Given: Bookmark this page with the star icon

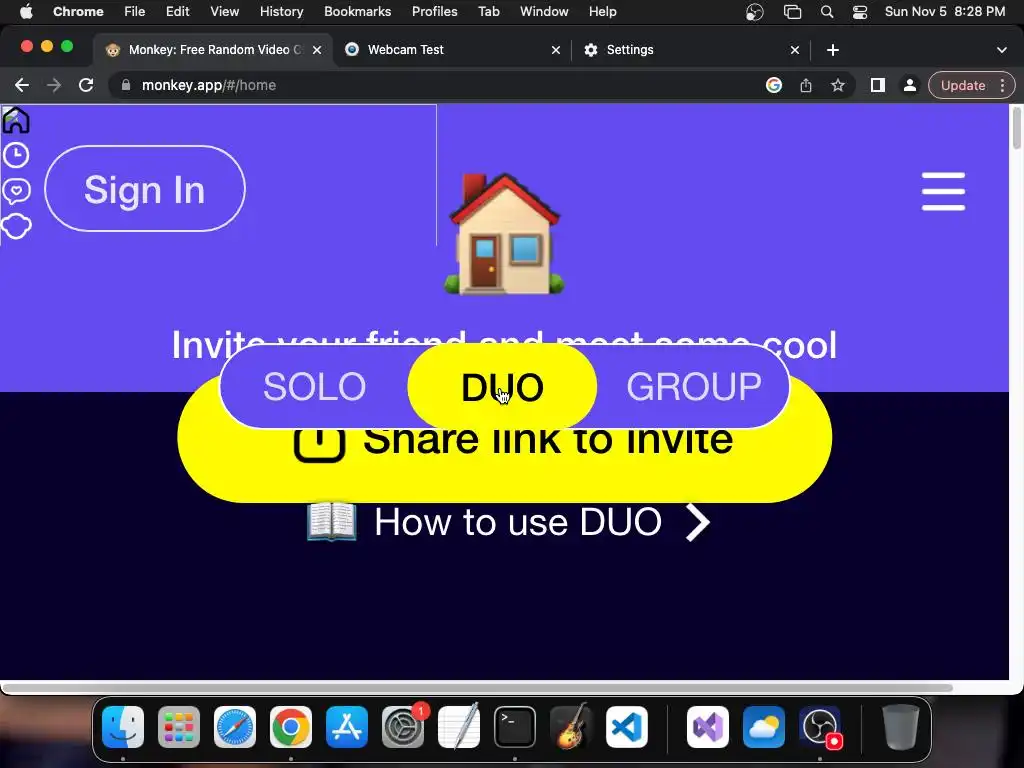Looking at the screenshot, I should [838, 85].
